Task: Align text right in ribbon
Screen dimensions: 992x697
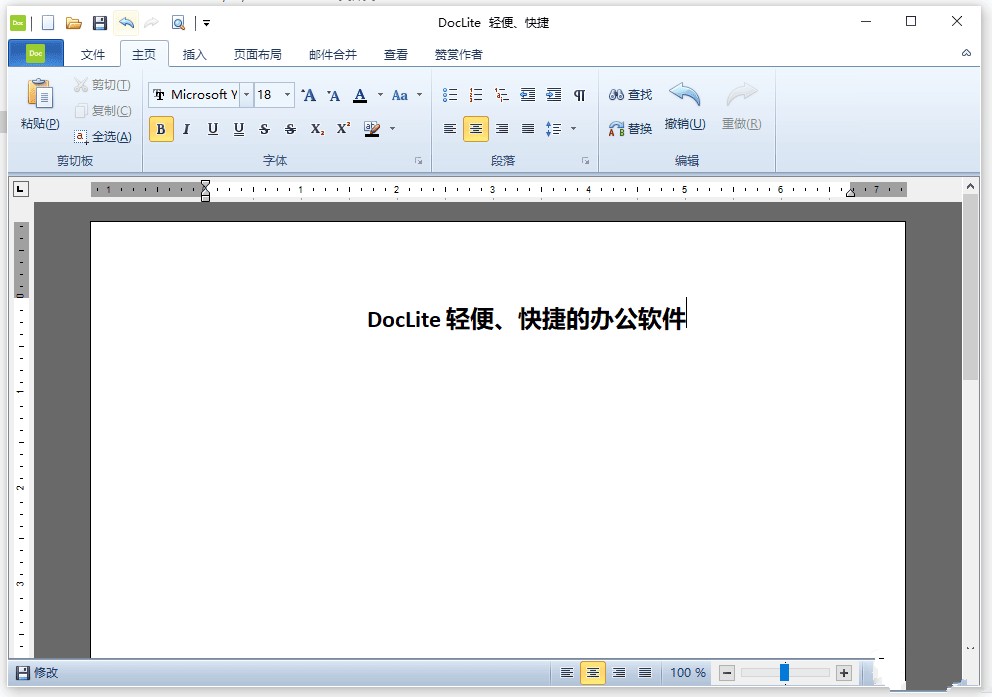Action: [x=502, y=129]
